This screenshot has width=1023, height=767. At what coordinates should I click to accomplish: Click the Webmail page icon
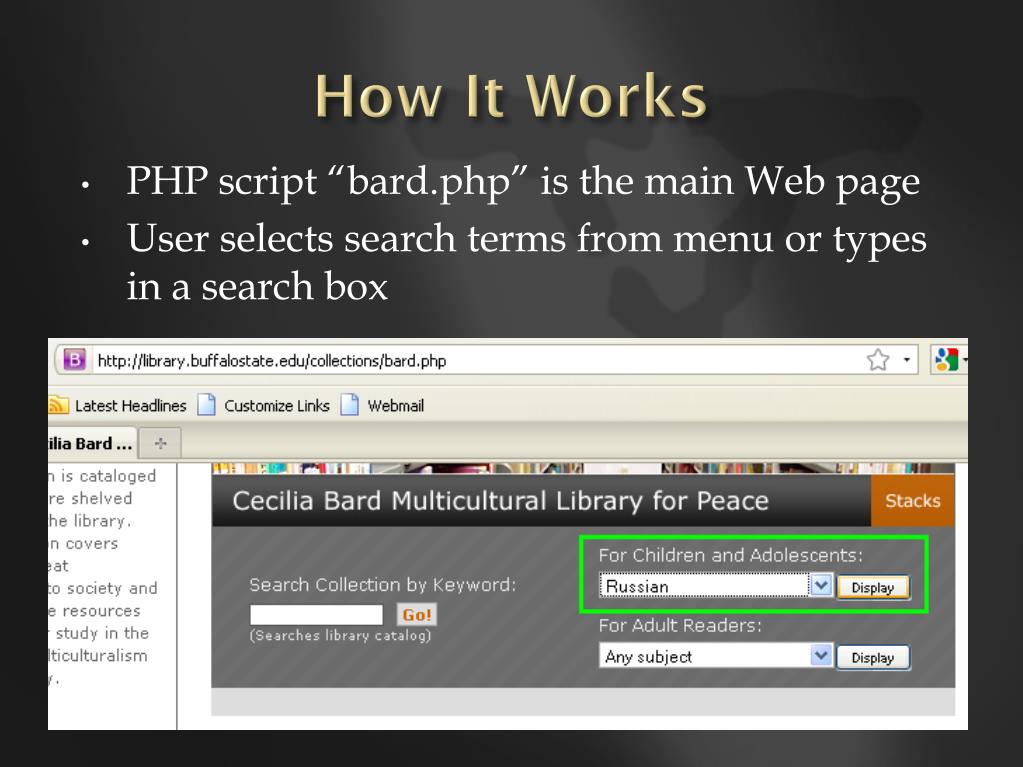pos(350,405)
